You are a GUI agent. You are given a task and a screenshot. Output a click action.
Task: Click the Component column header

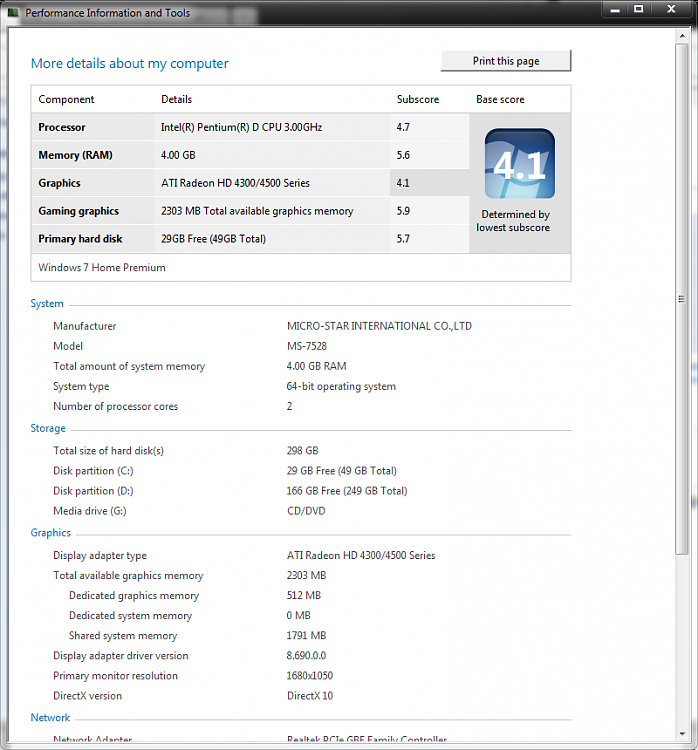point(66,99)
